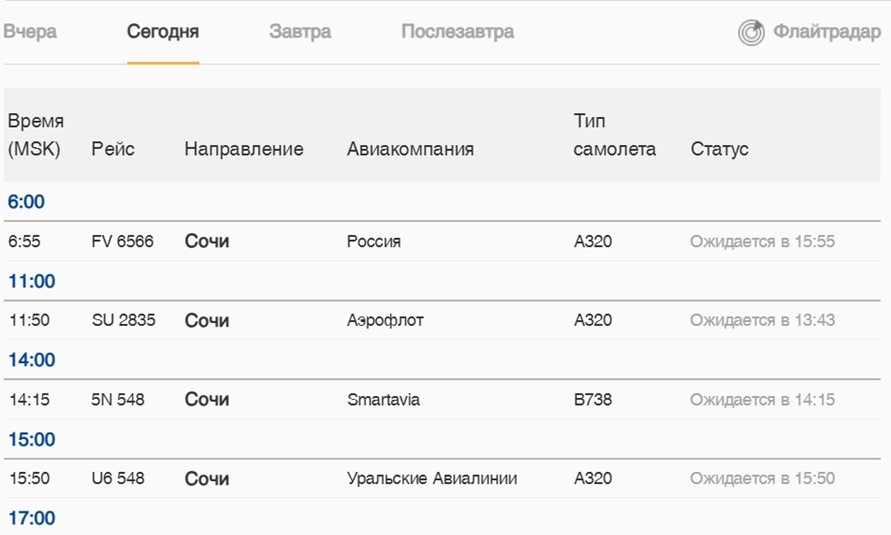Screen dimensions: 891x535
Task: Click the 15:00 time group header
Action: (x=31, y=439)
